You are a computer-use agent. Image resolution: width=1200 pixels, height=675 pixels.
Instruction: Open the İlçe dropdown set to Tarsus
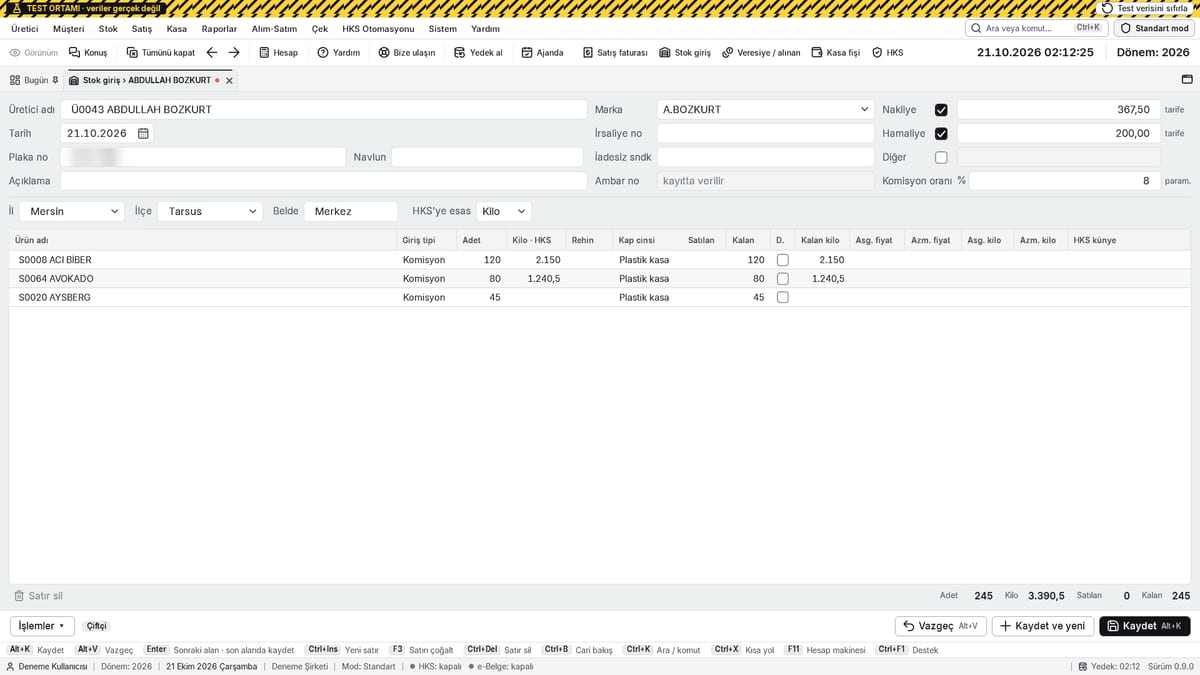click(210, 212)
